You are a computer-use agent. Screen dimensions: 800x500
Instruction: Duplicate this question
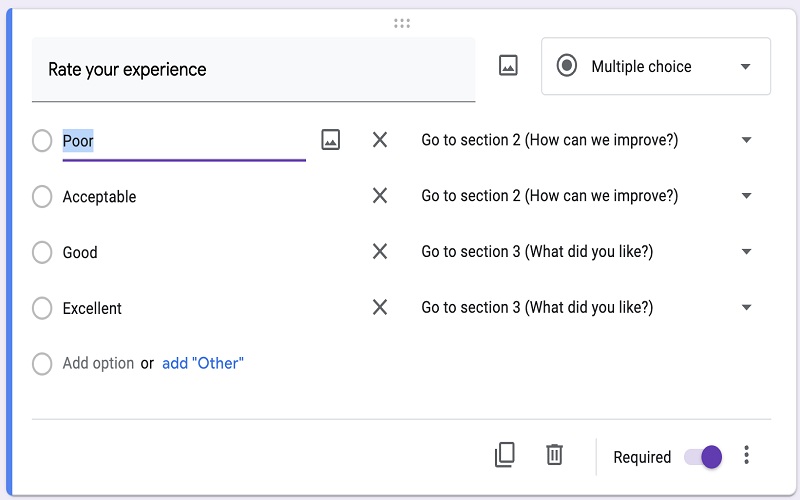(x=505, y=456)
